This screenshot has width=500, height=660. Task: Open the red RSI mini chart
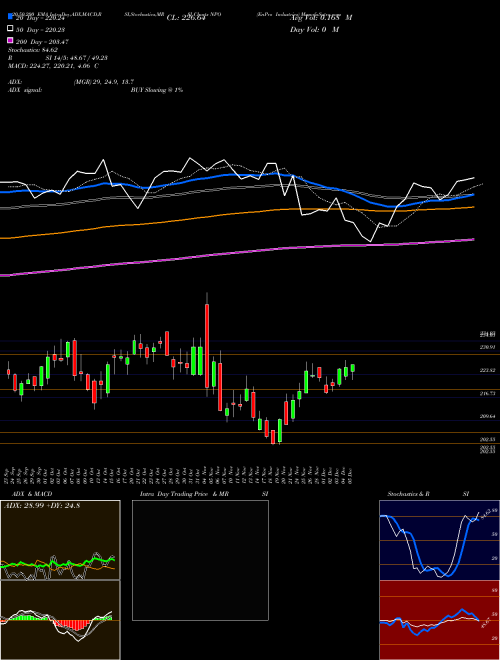439,620
